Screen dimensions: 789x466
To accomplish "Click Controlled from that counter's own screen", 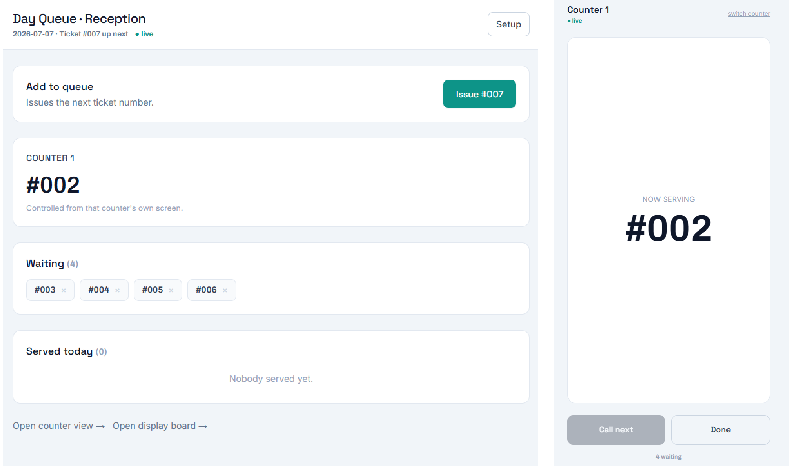I will (x=105, y=208).
